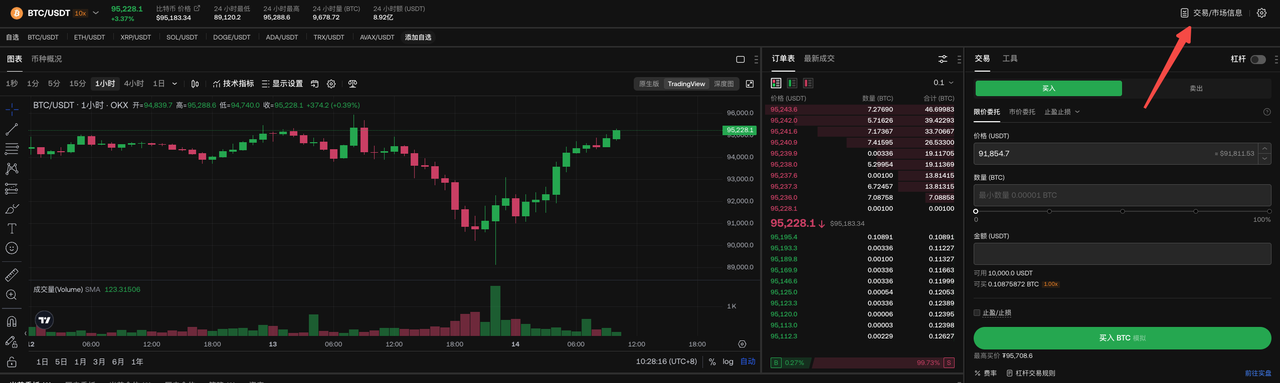Select the sell (卖出) side button
Viewport: 1280px width, 383px height.
[x=1196, y=88]
